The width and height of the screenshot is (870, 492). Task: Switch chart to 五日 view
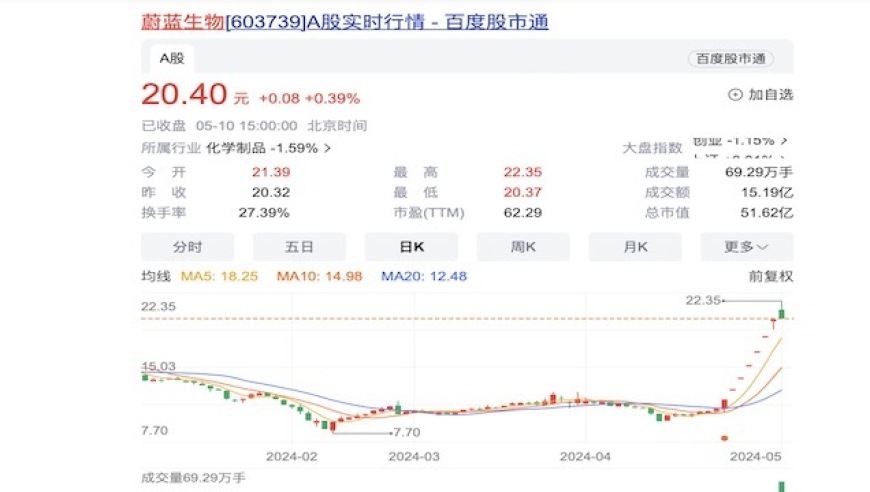(300, 247)
